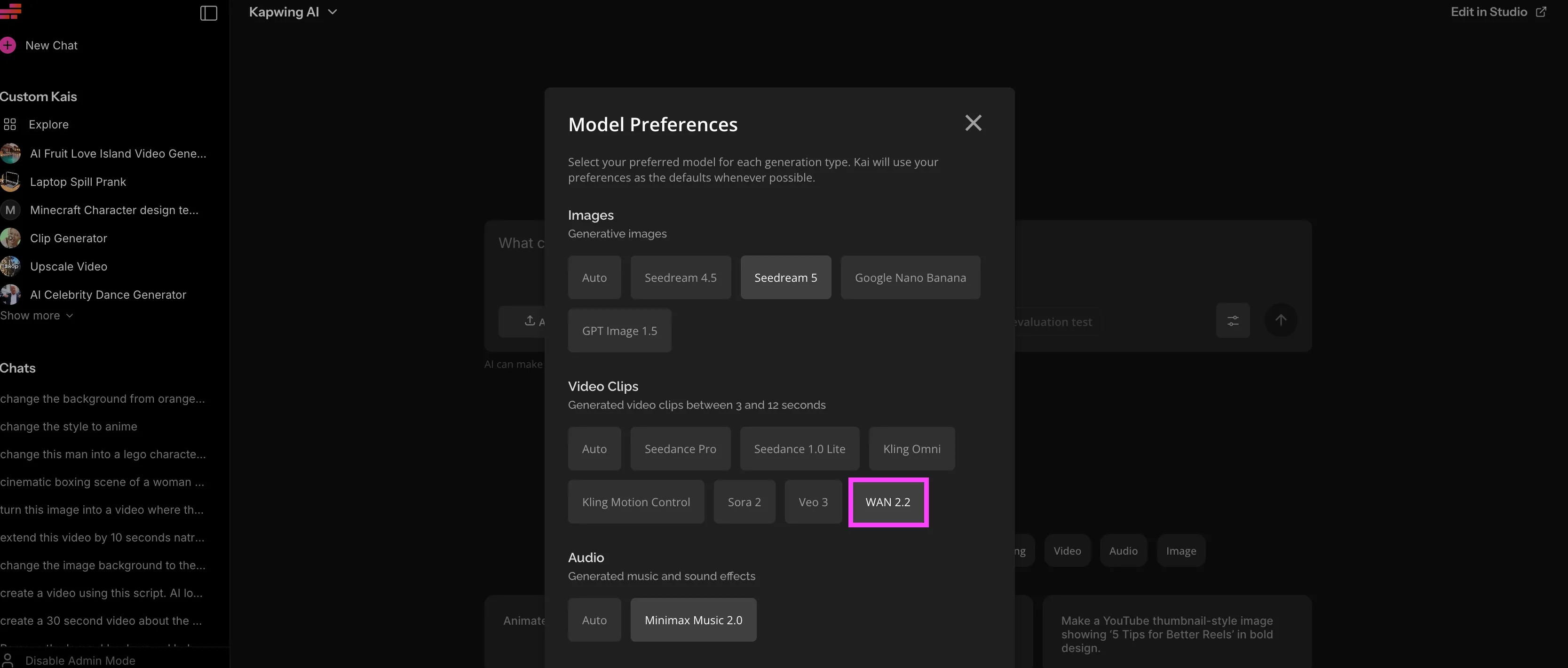Open AI Fruit Love Island Video Generator avatar
This screenshot has height=668, width=1568.
click(x=10, y=153)
